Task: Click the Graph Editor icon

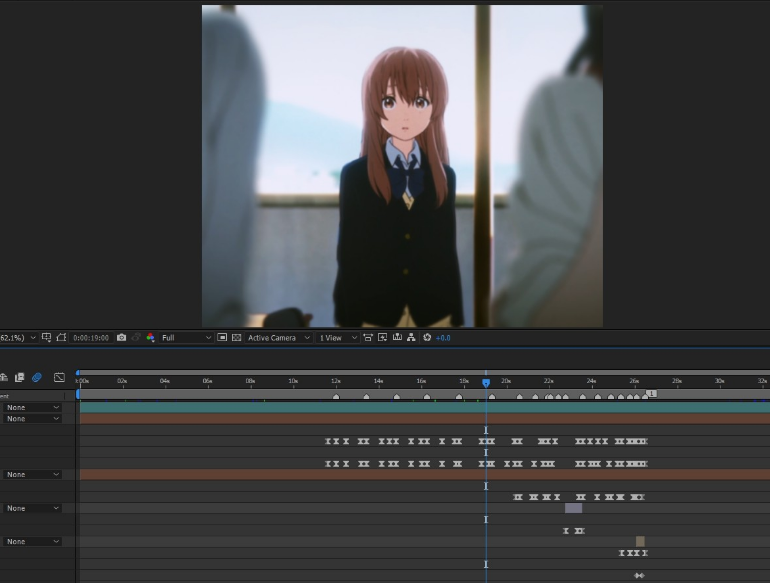Action: (x=59, y=377)
